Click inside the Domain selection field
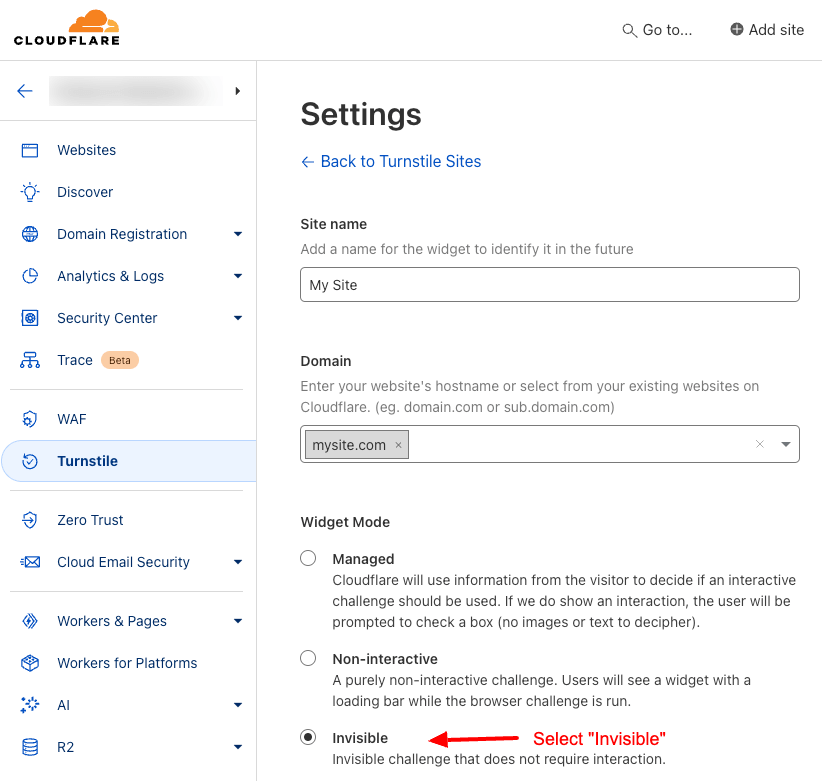822x781 pixels. tap(550, 444)
